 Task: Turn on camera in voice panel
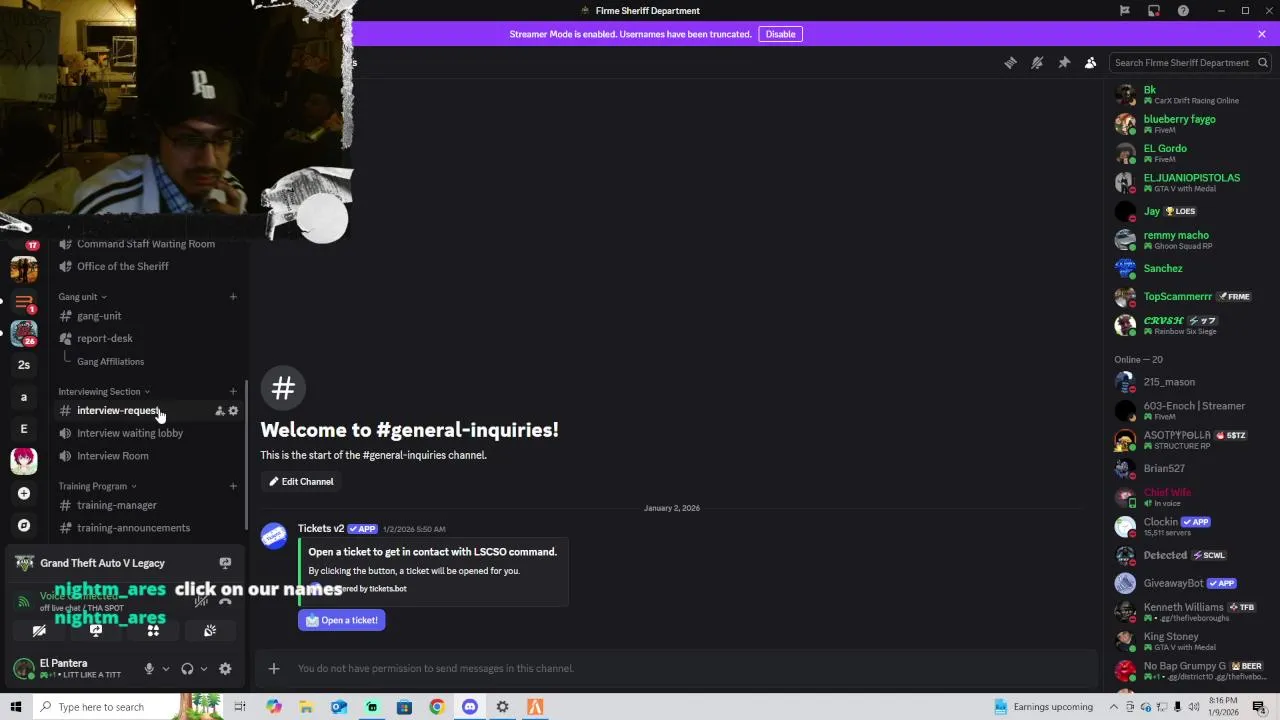click(x=39, y=631)
